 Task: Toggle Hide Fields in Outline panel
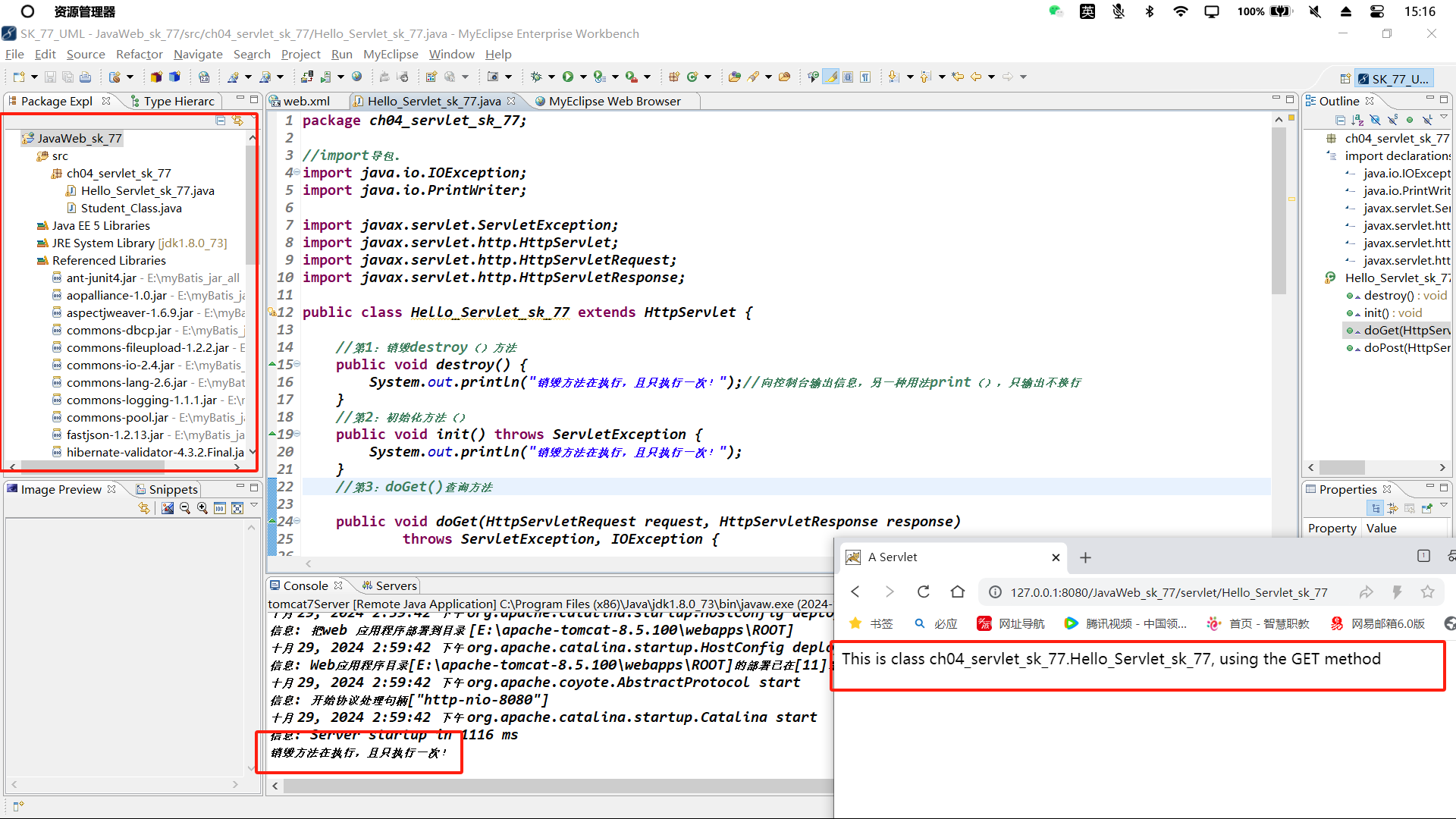point(1375,120)
